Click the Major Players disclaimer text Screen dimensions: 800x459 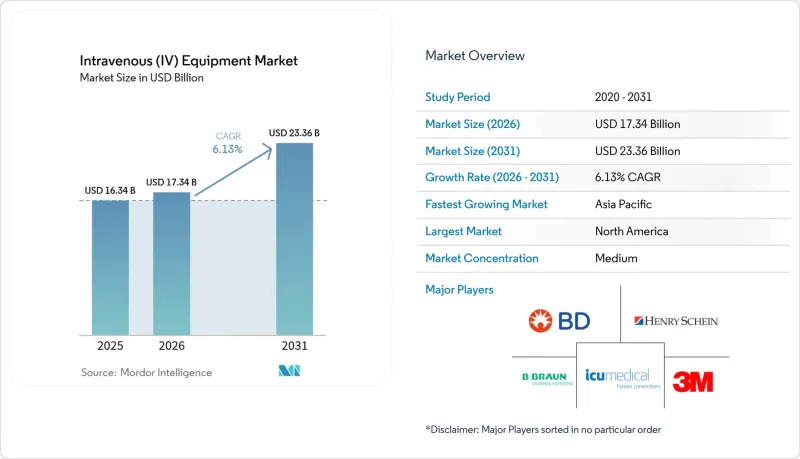click(x=543, y=430)
